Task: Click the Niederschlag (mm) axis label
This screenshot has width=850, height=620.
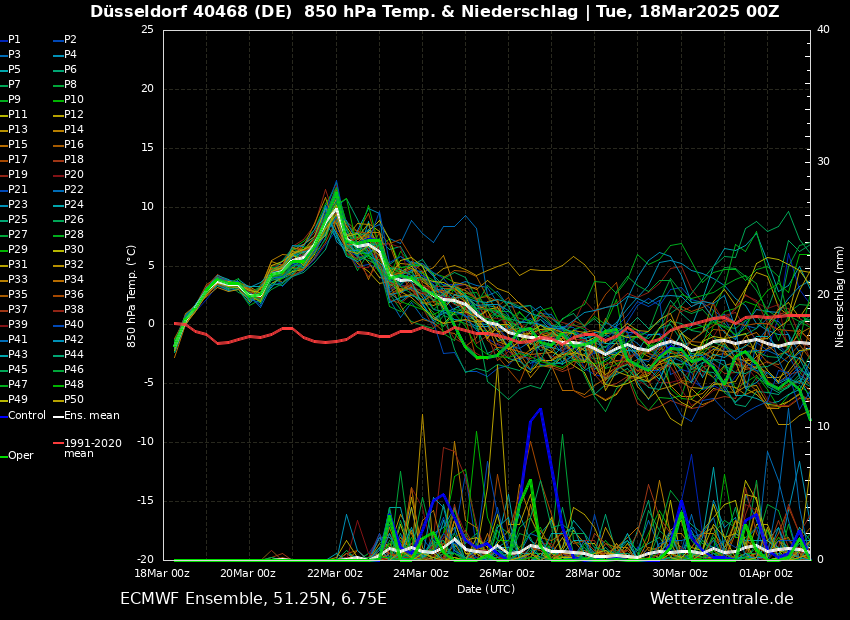Action: click(840, 296)
